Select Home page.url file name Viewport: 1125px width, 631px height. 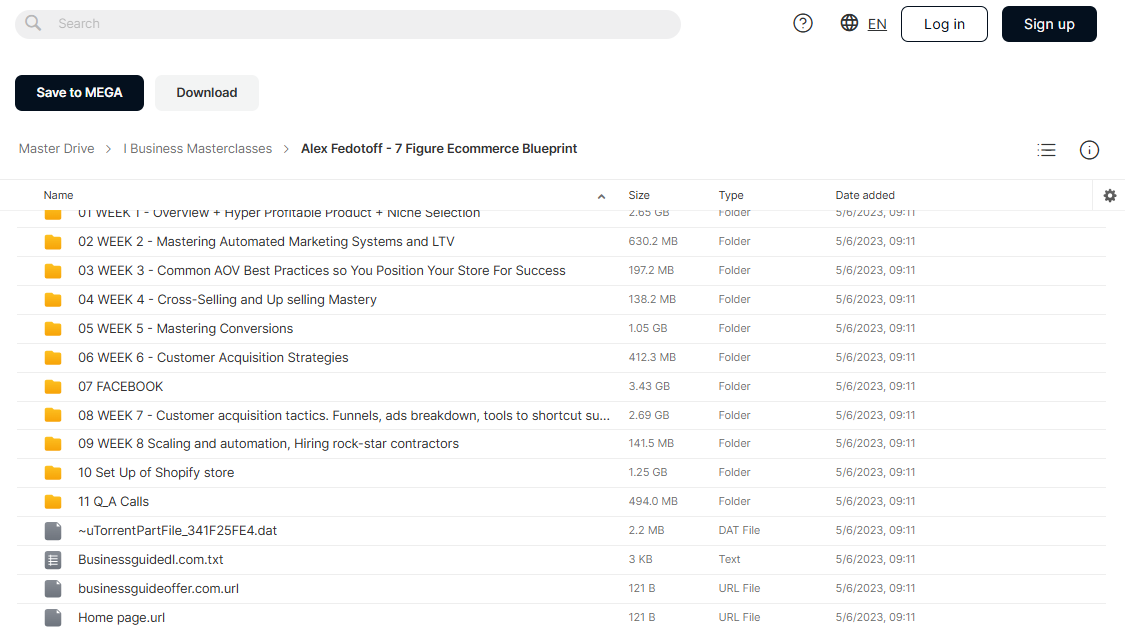pos(121,617)
